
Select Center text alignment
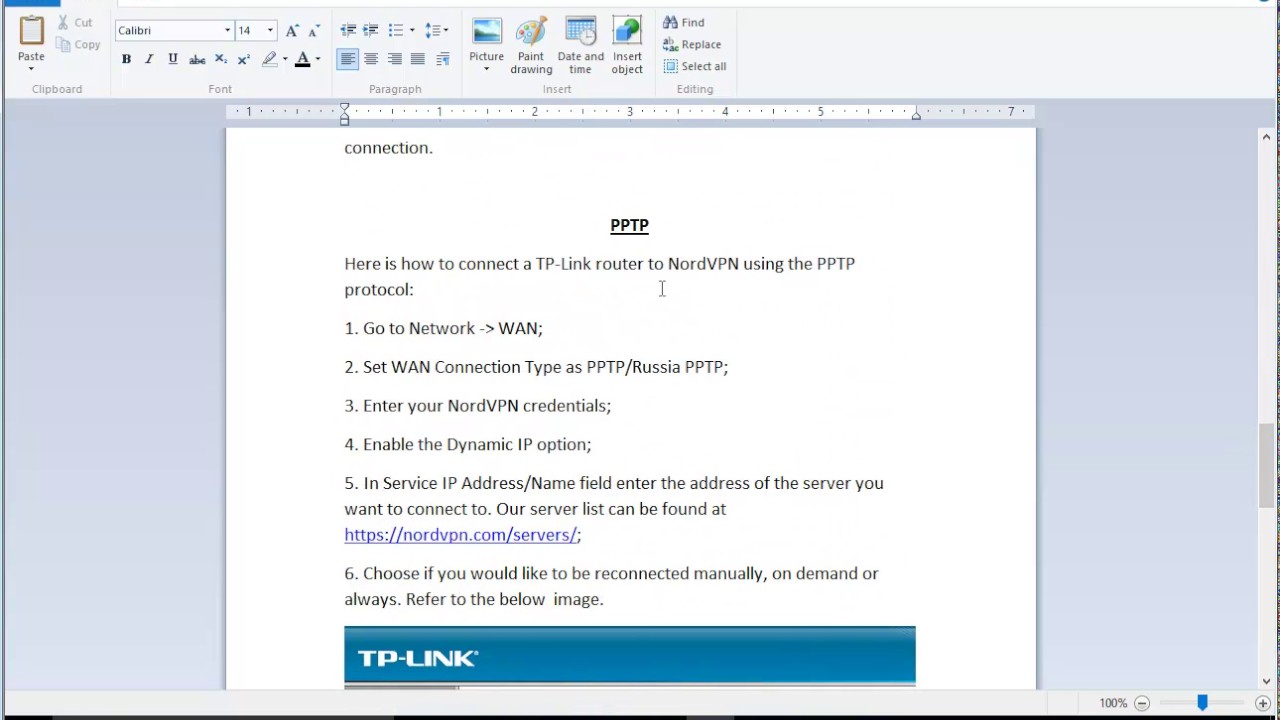[371, 59]
